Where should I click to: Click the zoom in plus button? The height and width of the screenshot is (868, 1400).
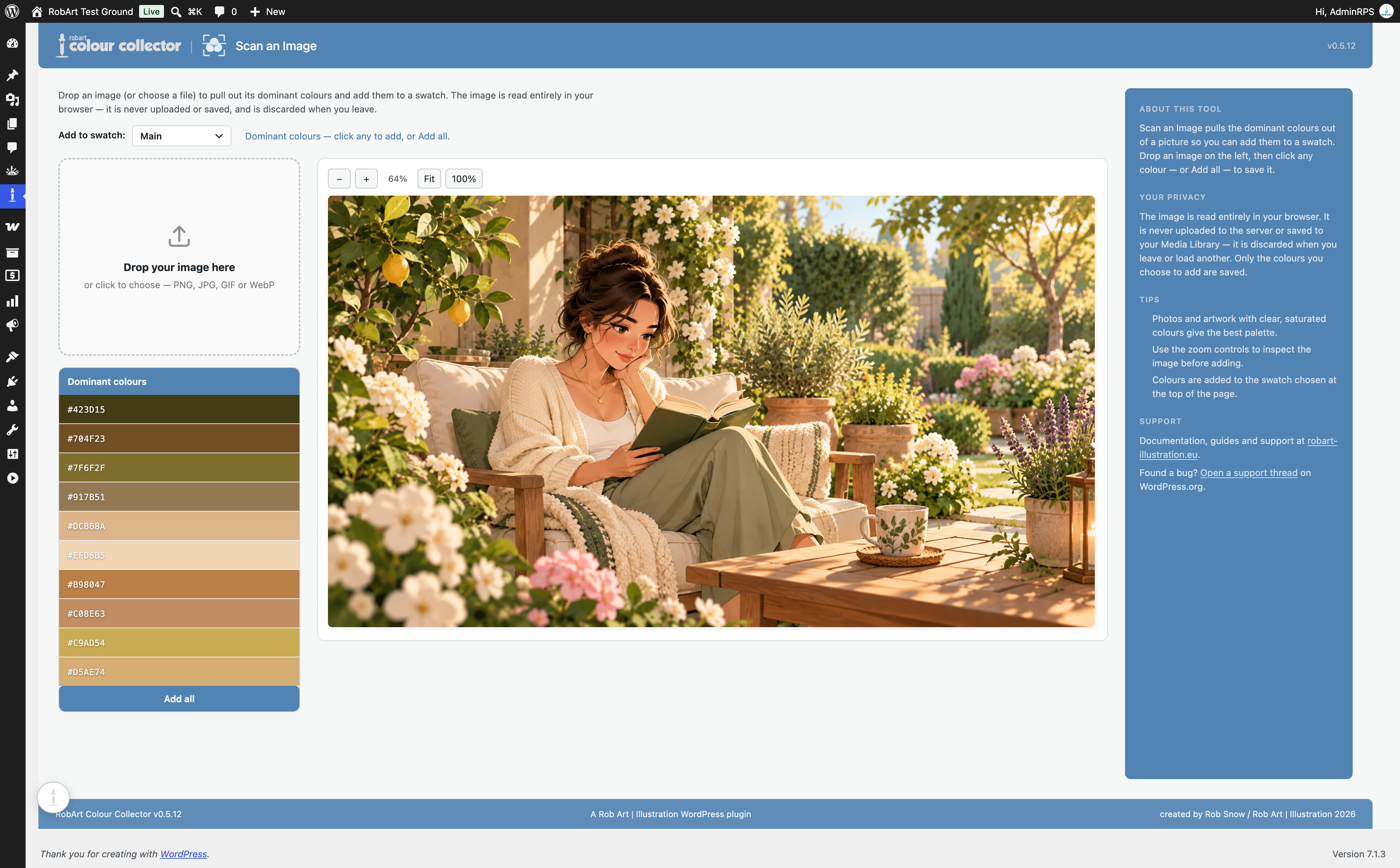click(366, 179)
